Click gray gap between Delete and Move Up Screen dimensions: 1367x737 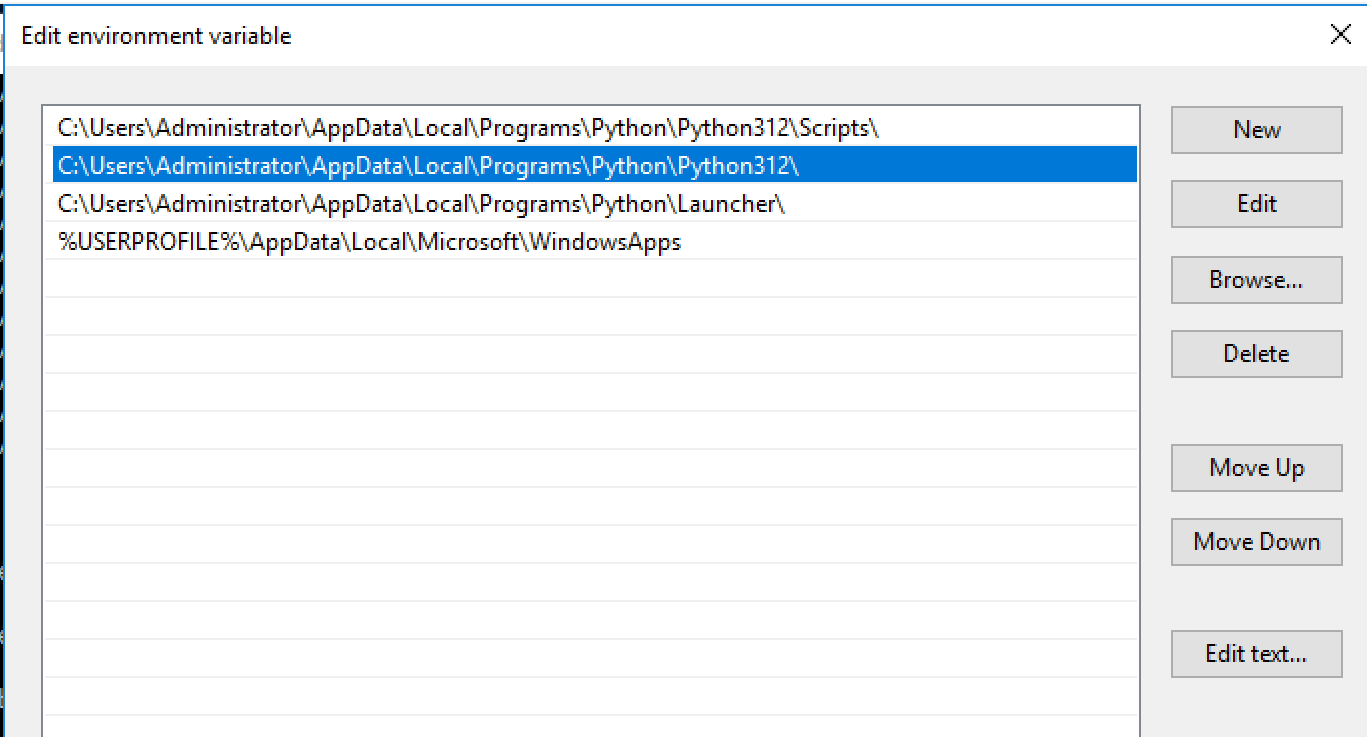1256,411
